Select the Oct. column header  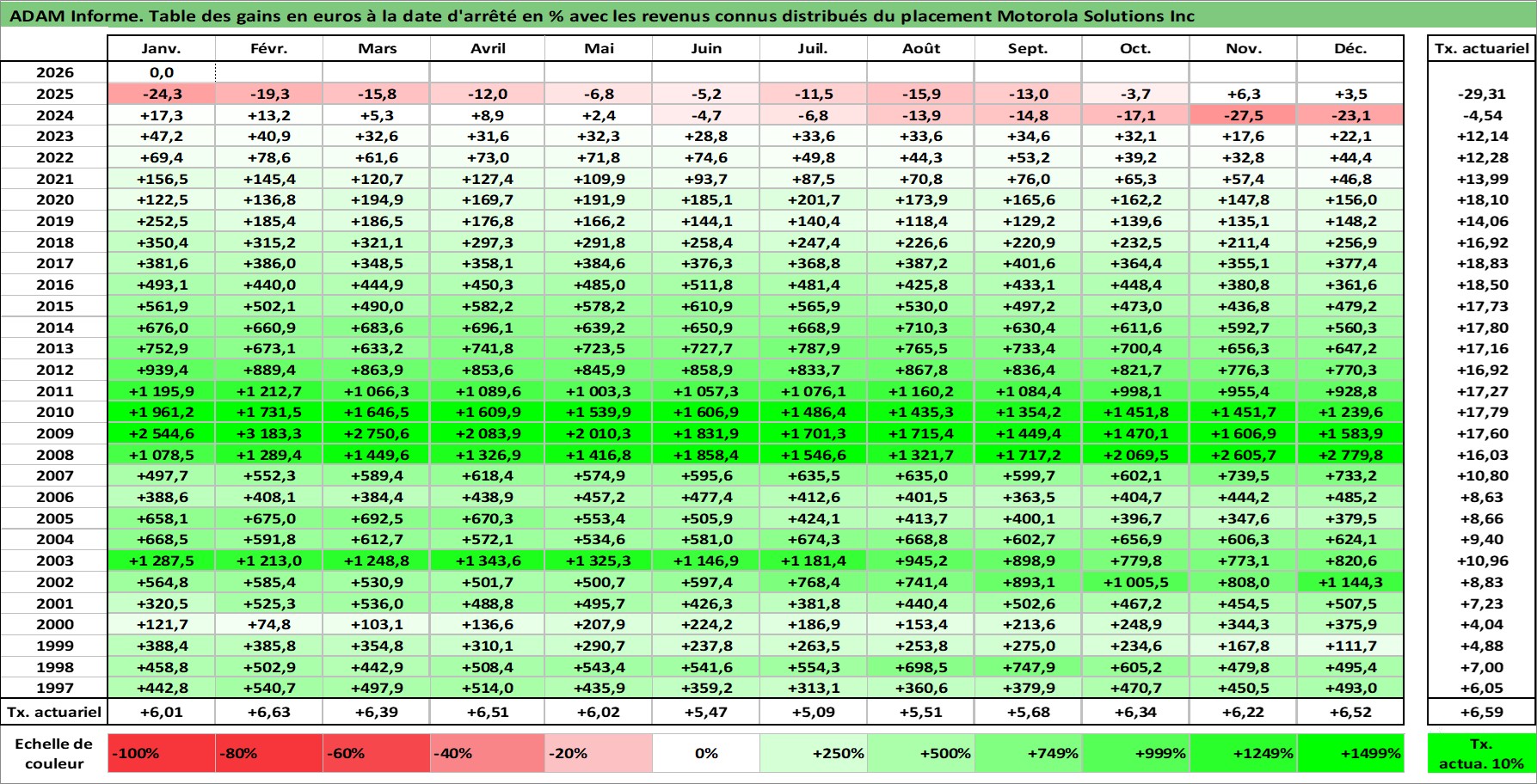point(1135,48)
